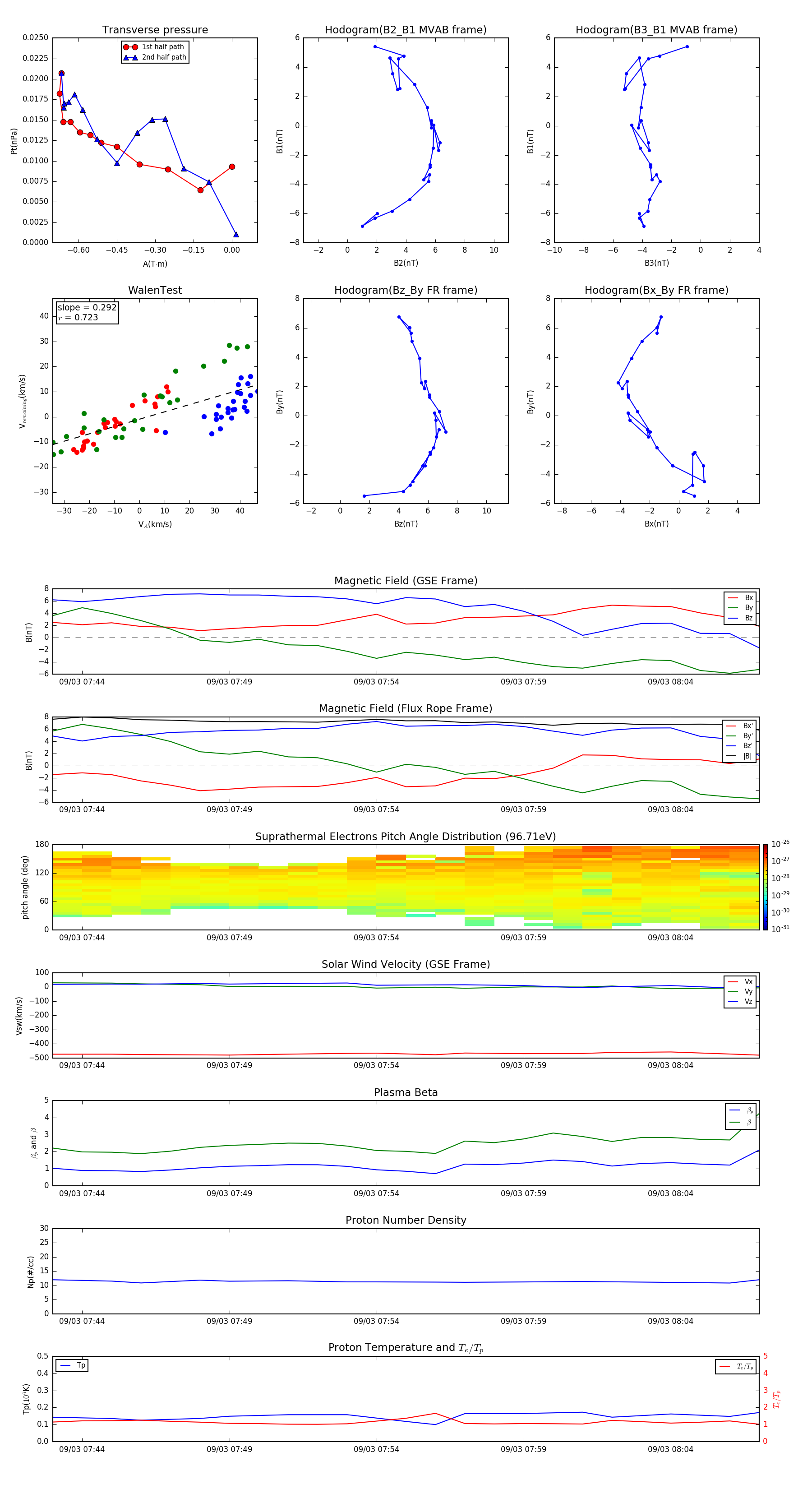Click the "Magnetic Field (Flux Rope Frame)" title
The image size is (812, 1489).
406,709
